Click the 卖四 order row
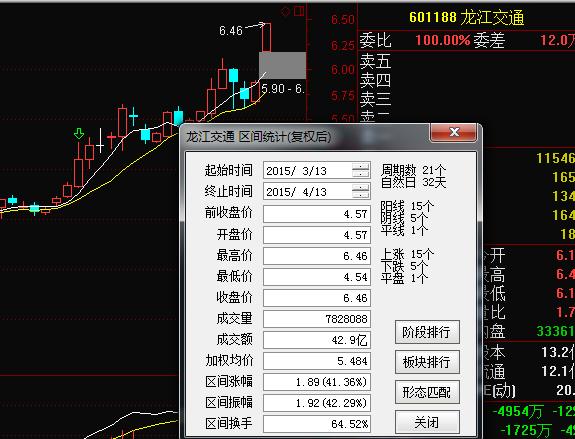 tap(375, 80)
